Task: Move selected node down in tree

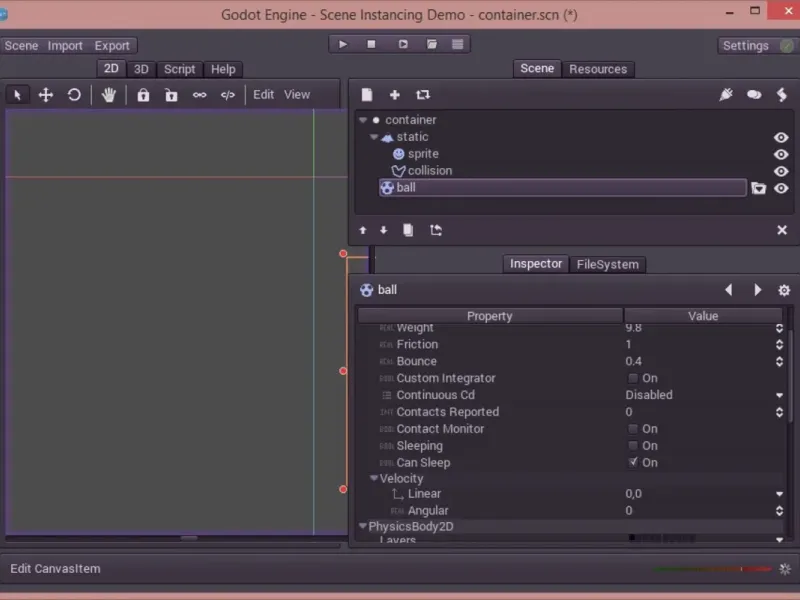Action: [384, 230]
